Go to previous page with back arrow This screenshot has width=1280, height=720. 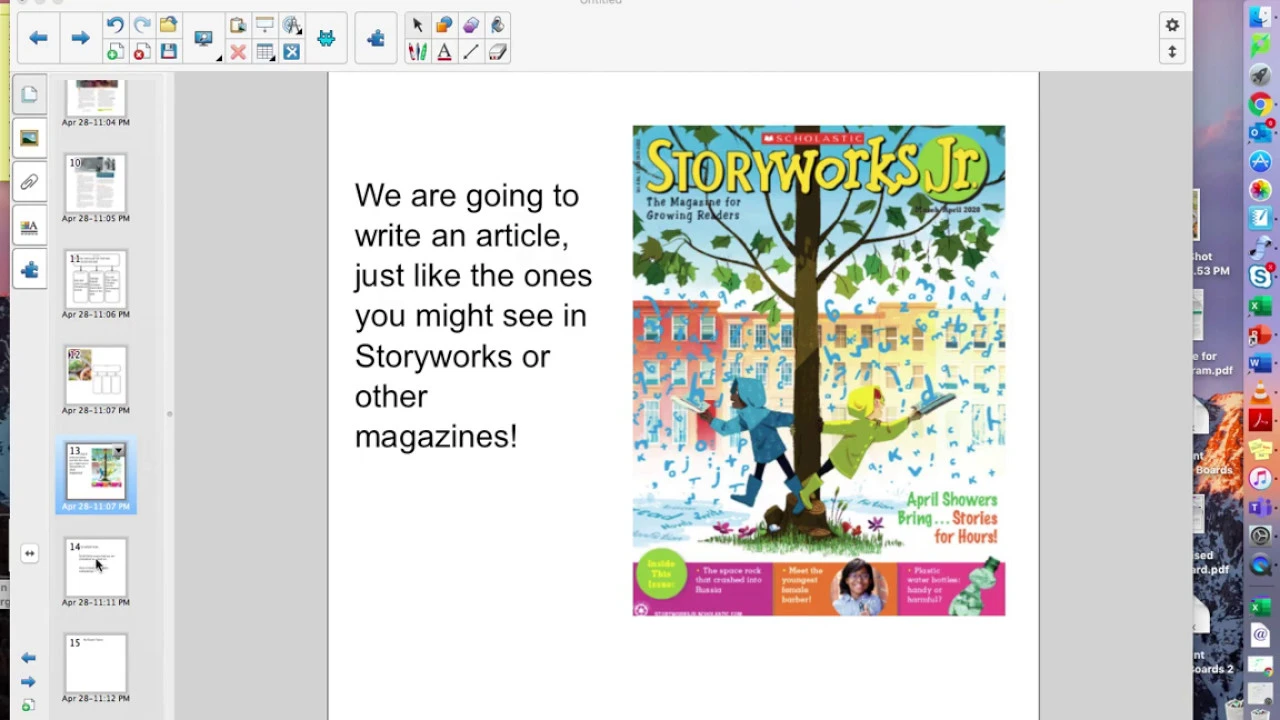click(38, 38)
